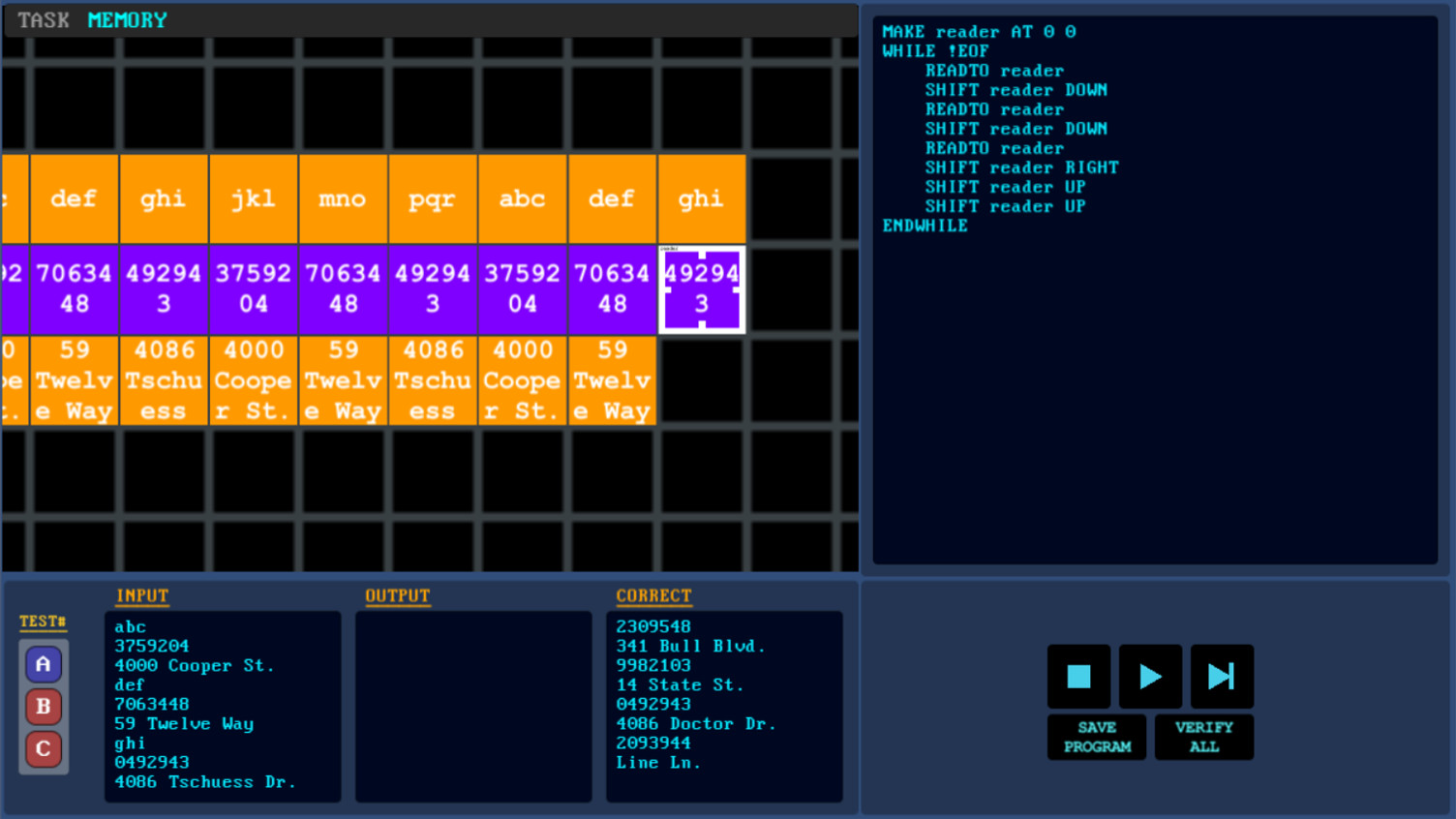Run the program with the play button

(1150, 676)
